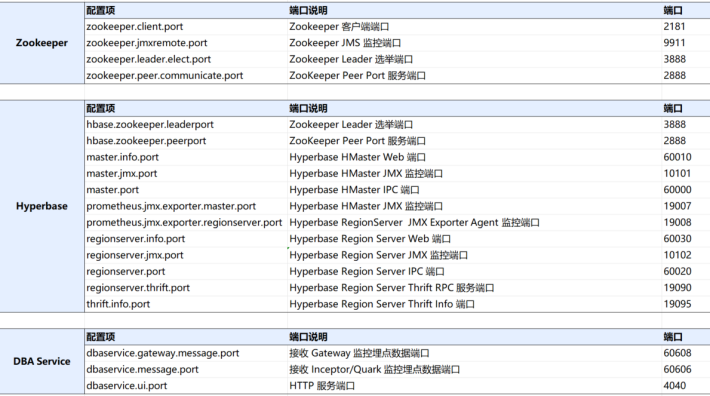
Task: Select dbaservice.gateway.message.port cell
Action: click(186, 353)
